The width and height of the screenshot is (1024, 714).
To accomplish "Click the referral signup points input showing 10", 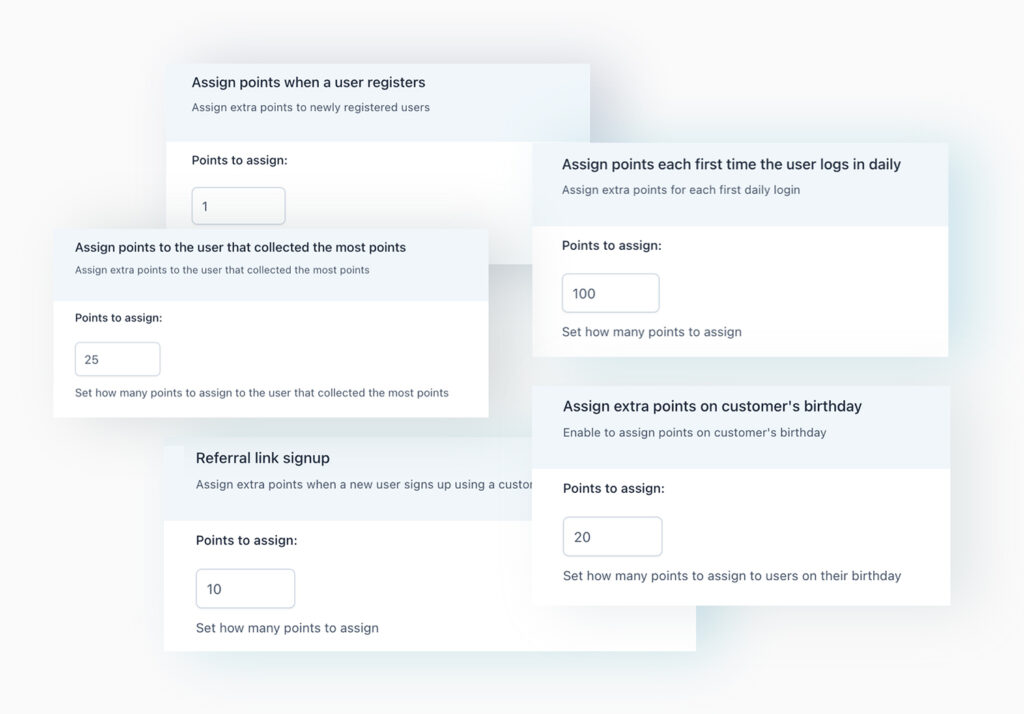I will tap(245, 589).
